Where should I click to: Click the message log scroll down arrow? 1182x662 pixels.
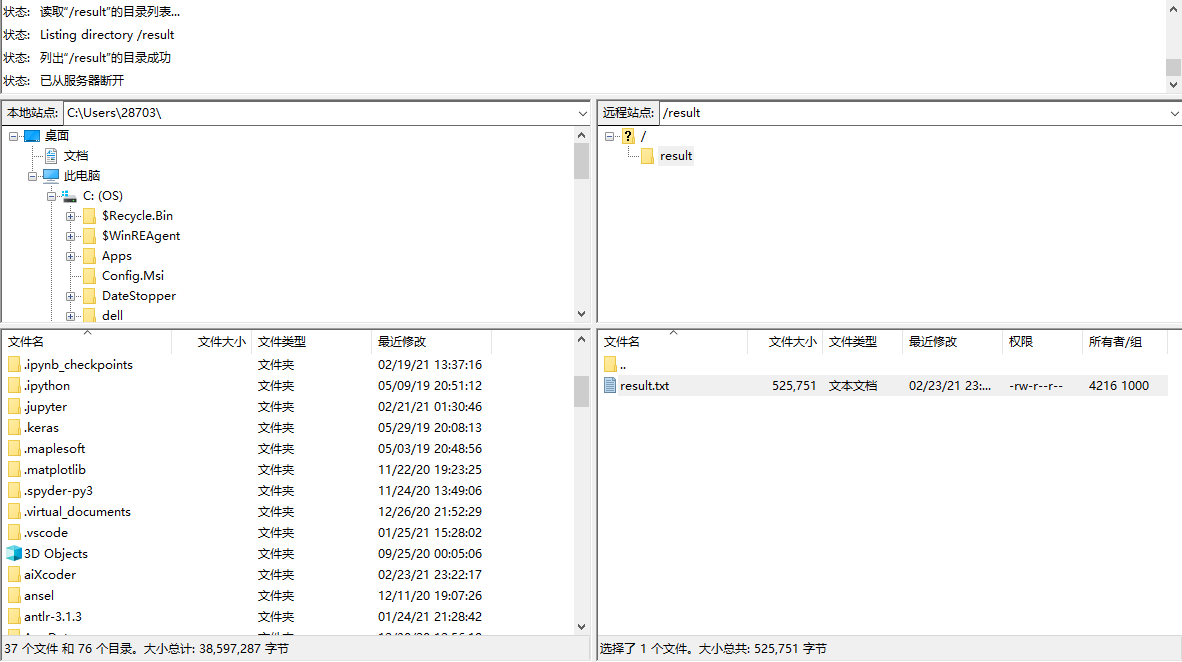point(1173,85)
